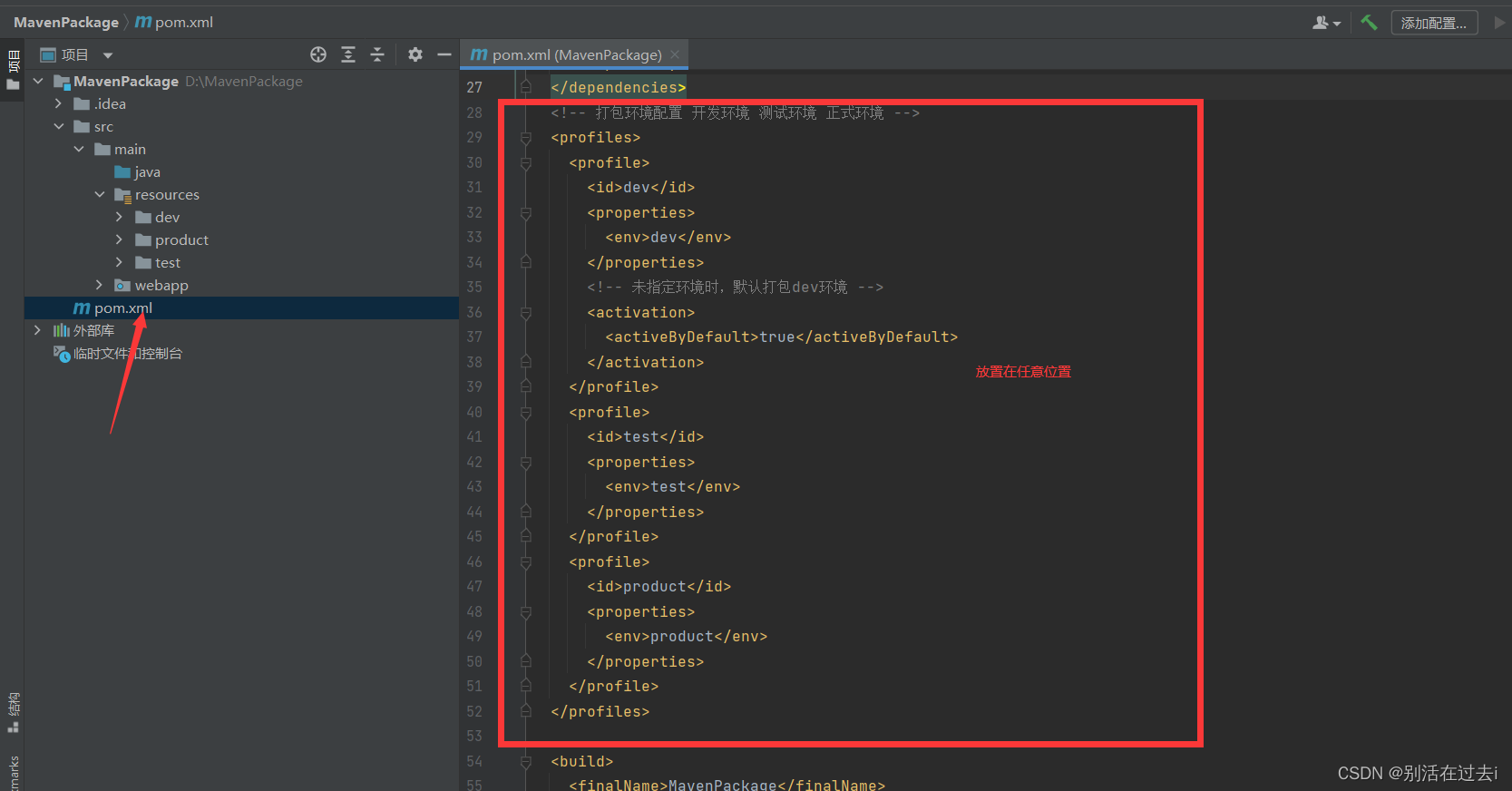The width and height of the screenshot is (1512, 791).
Task: Hide the project tool window with minus icon
Action: click(444, 54)
